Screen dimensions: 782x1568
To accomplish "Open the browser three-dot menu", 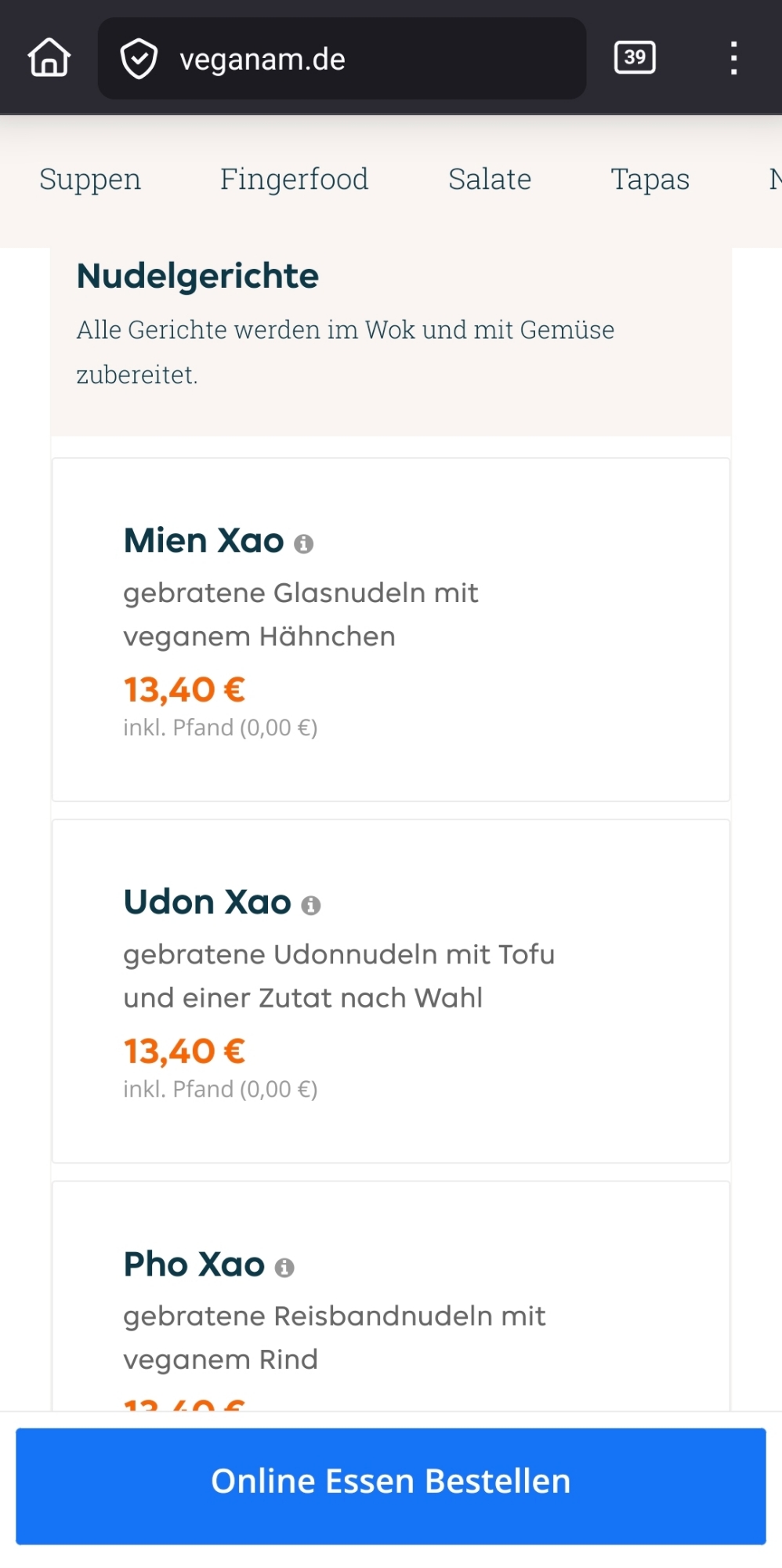I will tap(733, 58).
